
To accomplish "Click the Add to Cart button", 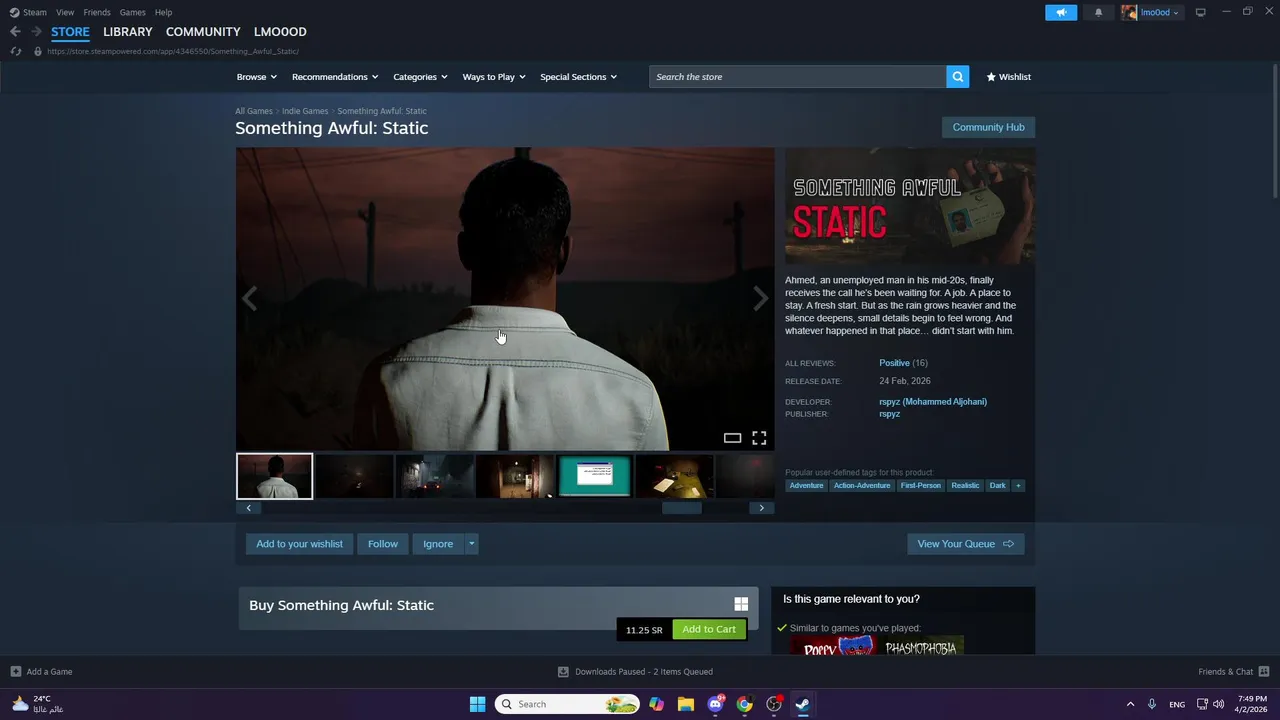I will click(x=709, y=629).
